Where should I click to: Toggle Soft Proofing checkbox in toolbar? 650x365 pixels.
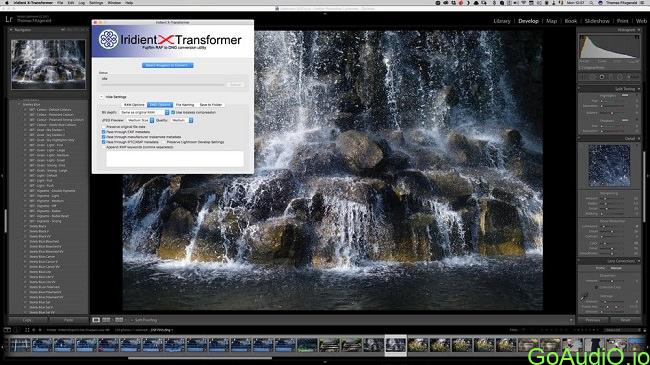tap(132, 320)
